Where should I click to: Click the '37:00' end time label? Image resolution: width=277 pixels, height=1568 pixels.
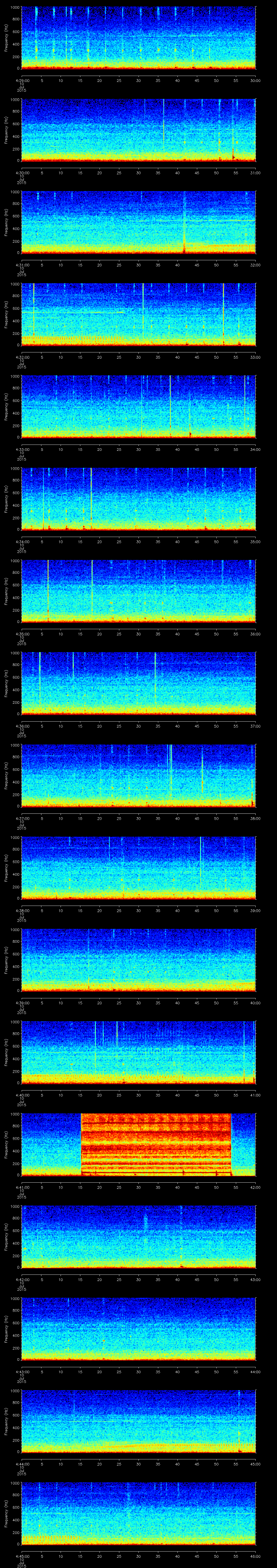pyautogui.click(x=255, y=726)
